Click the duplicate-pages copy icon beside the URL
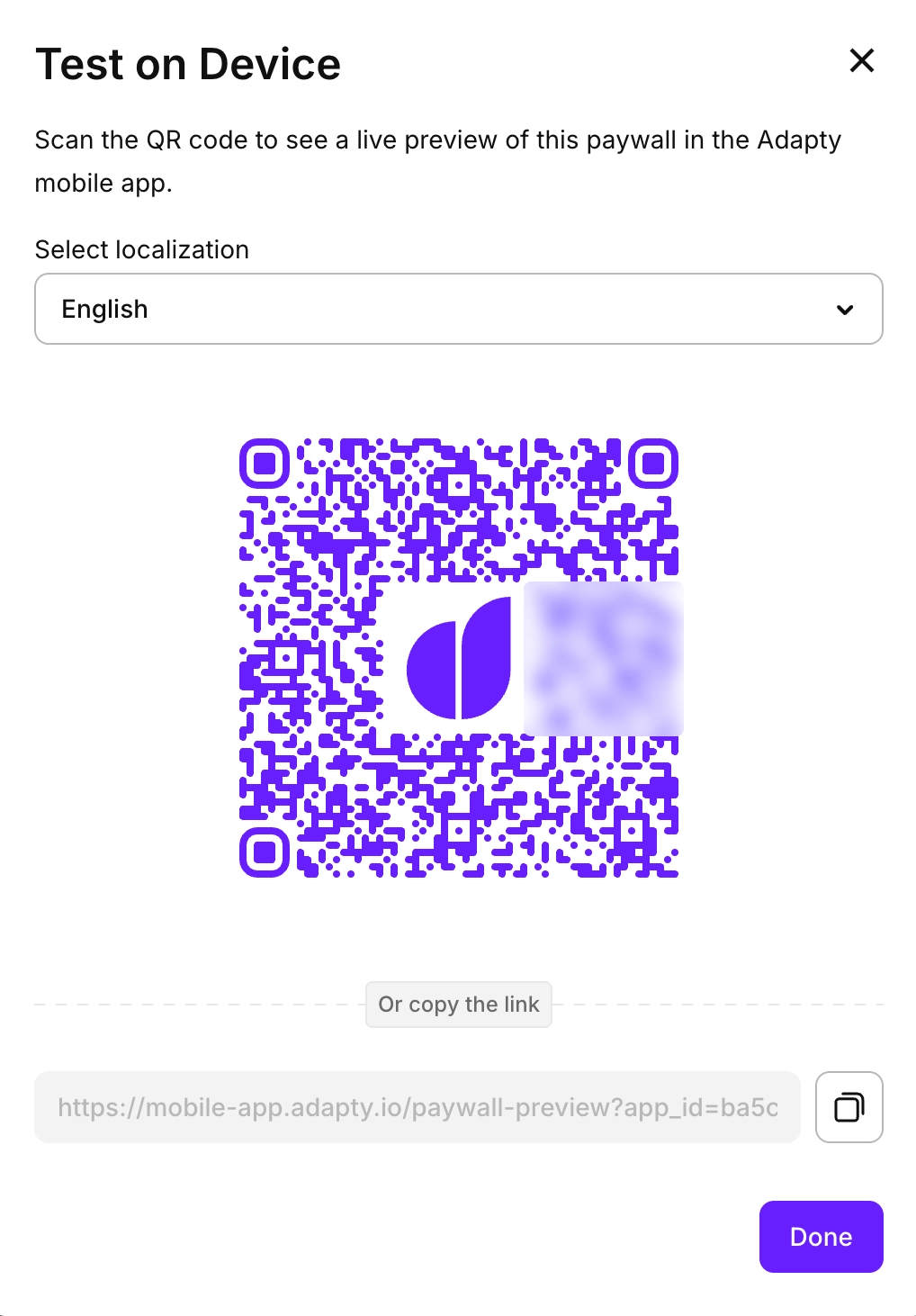 [848, 1107]
